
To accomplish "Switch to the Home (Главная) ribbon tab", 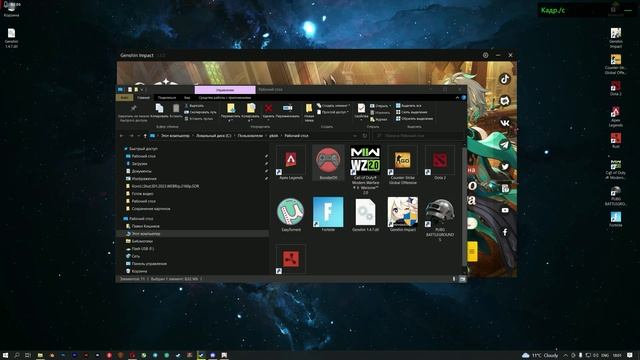I will (x=143, y=98).
